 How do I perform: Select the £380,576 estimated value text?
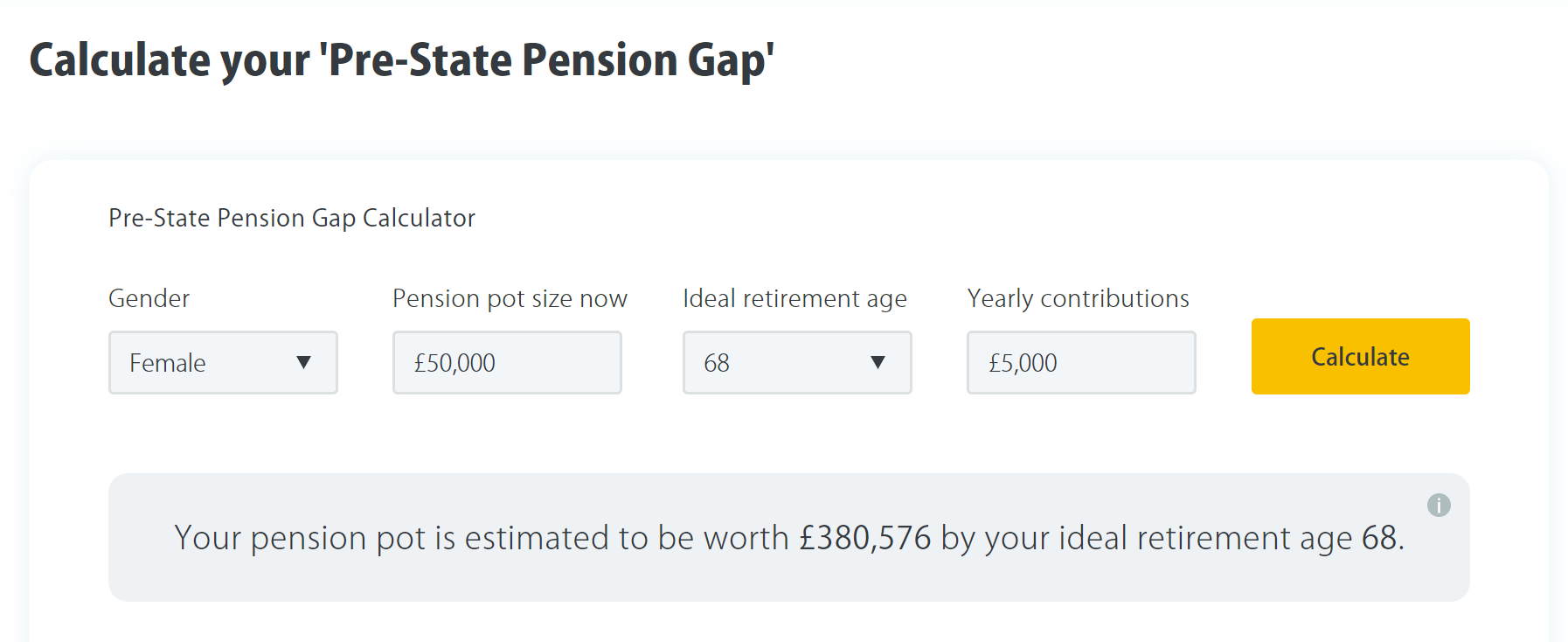click(x=868, y=538)
